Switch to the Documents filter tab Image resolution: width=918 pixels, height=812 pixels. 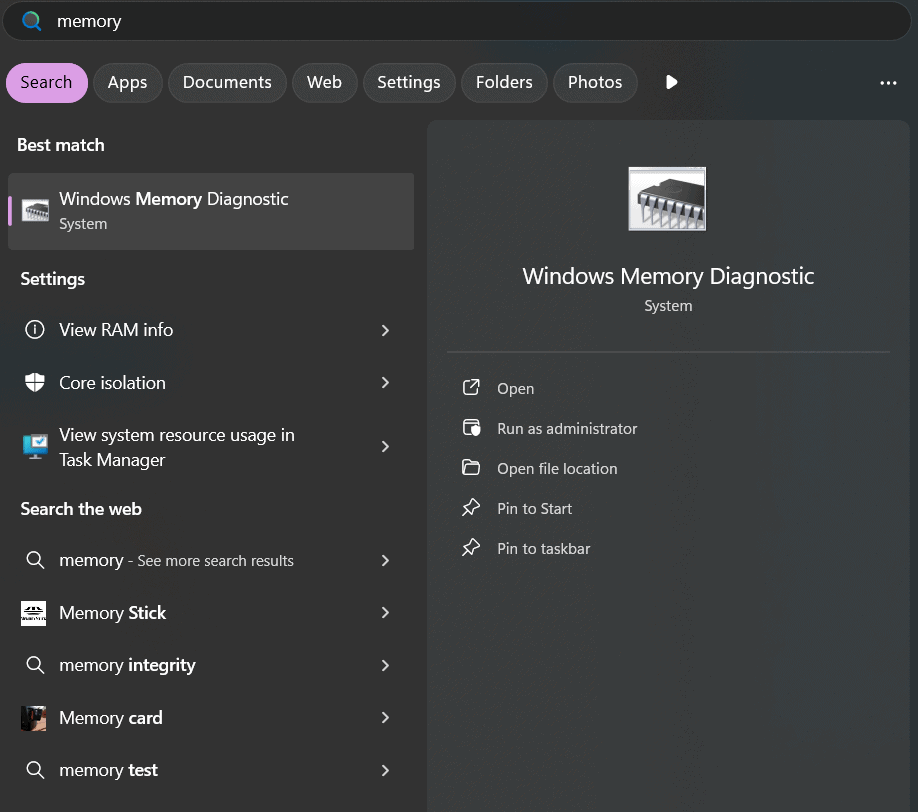click(x=227, y=83)
